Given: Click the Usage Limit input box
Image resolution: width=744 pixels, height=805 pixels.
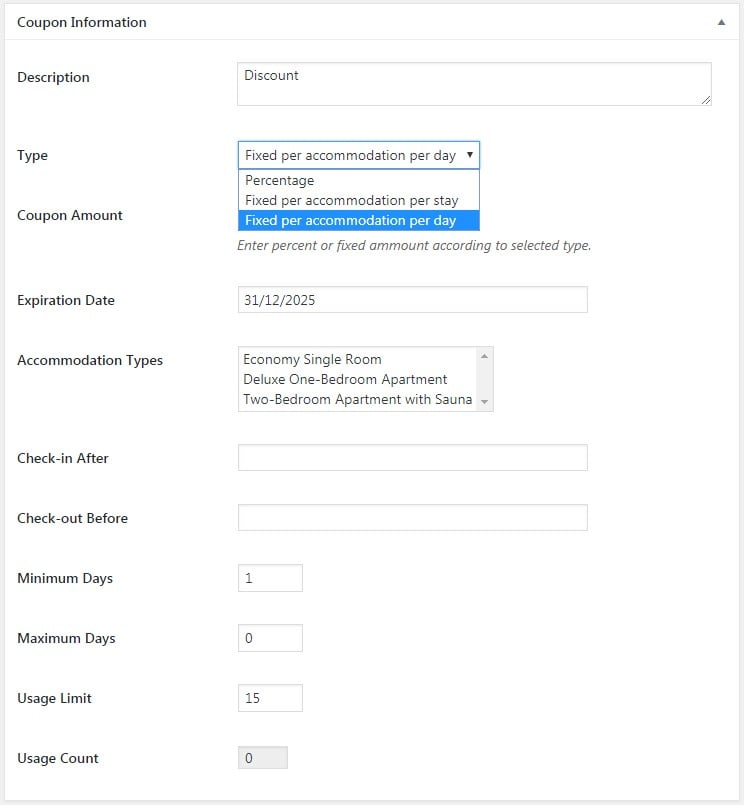Looking at the screenshot, I should (x=270, y=698).
